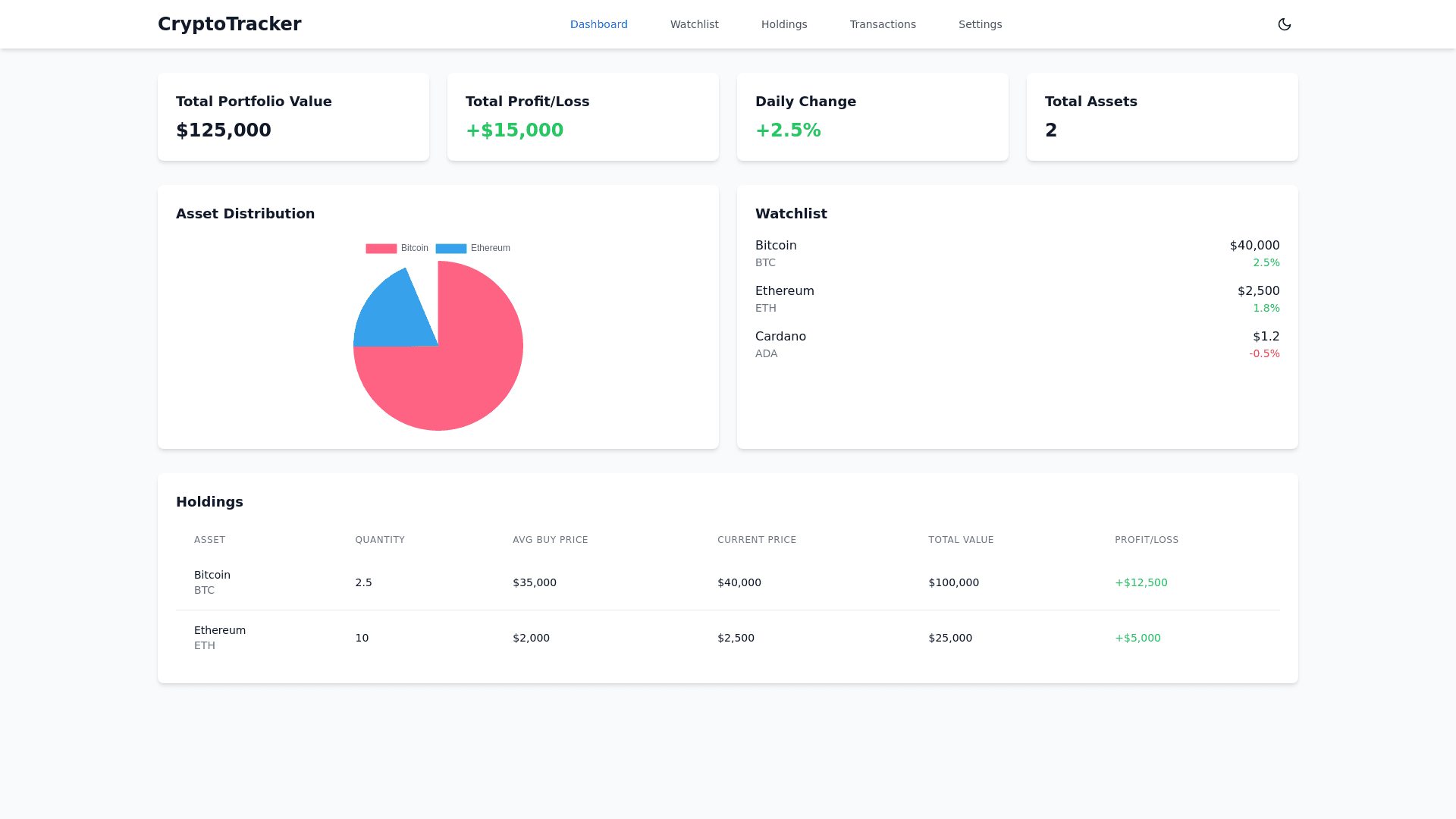Toggle Bitcoin legend swatch in chart
1456x819 pixels.
point(381,249)
